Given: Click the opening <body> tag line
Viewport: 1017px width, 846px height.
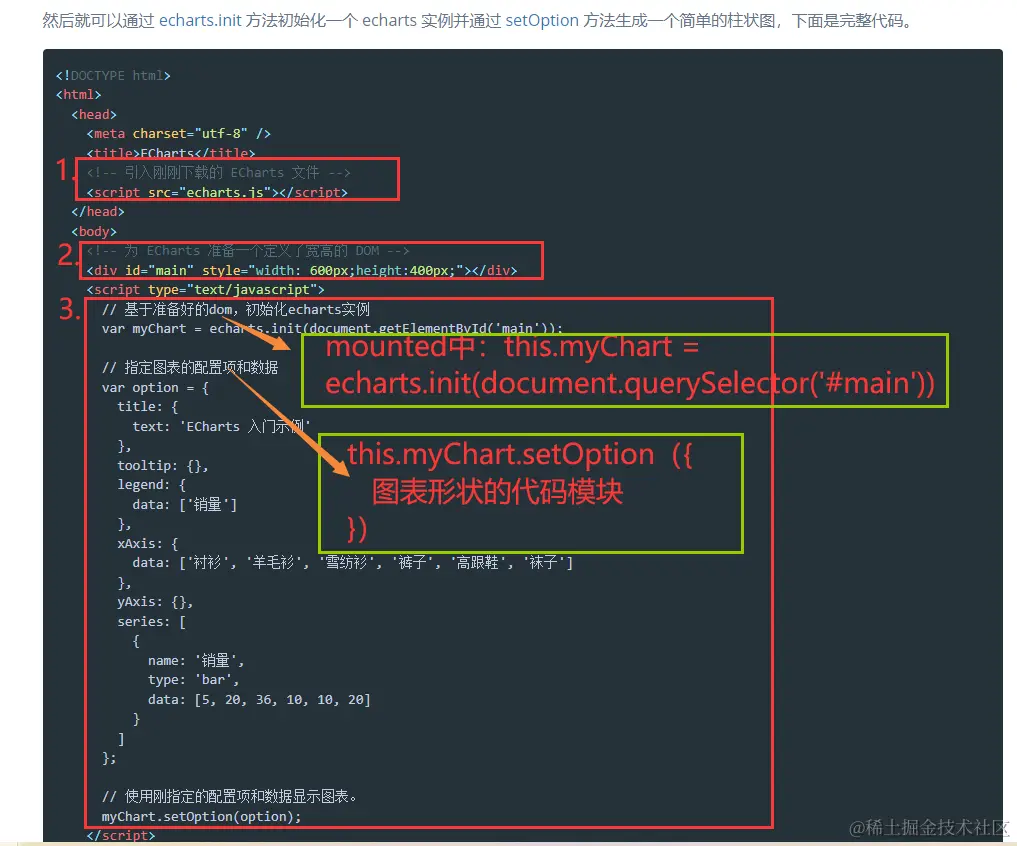Looking at the screenshot, I should tap(94, 232).
